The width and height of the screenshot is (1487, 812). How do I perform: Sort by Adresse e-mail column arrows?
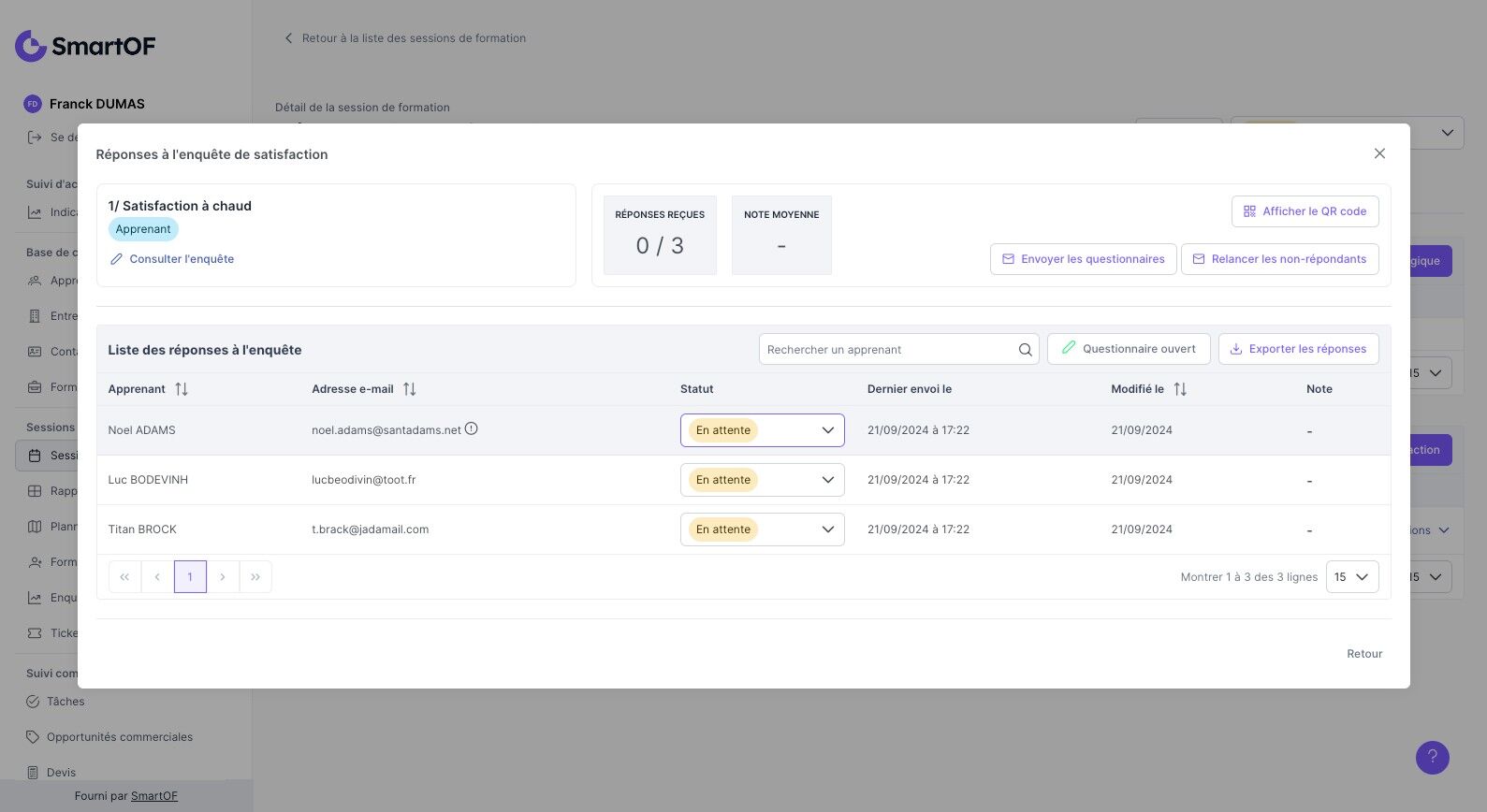[x=410, y=389]
